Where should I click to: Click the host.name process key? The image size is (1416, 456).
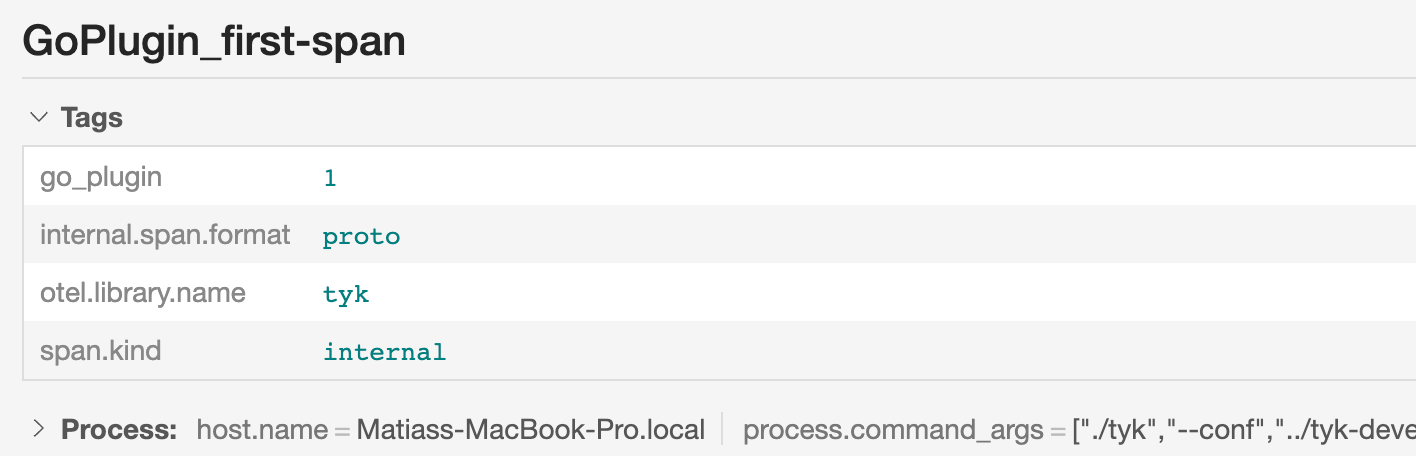tap(262, 430)
